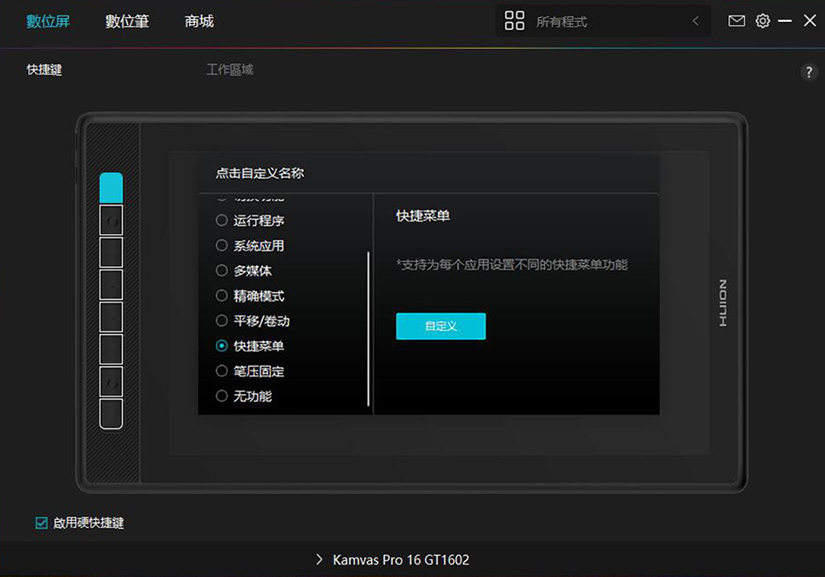
Task: Select the fourth tablet hotkey button
Action: [x=111, y=285]
